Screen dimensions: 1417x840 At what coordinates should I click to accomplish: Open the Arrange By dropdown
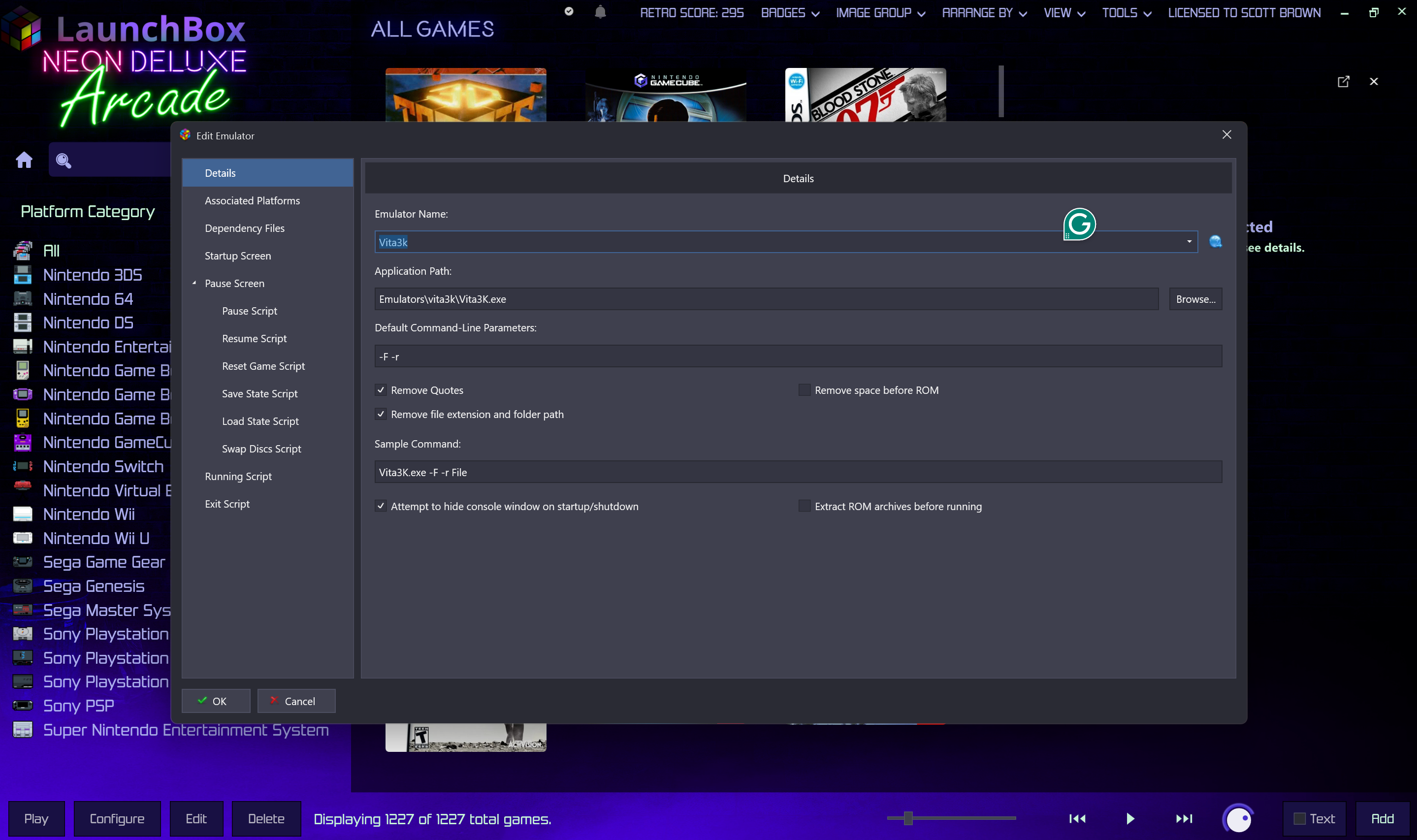984,12
